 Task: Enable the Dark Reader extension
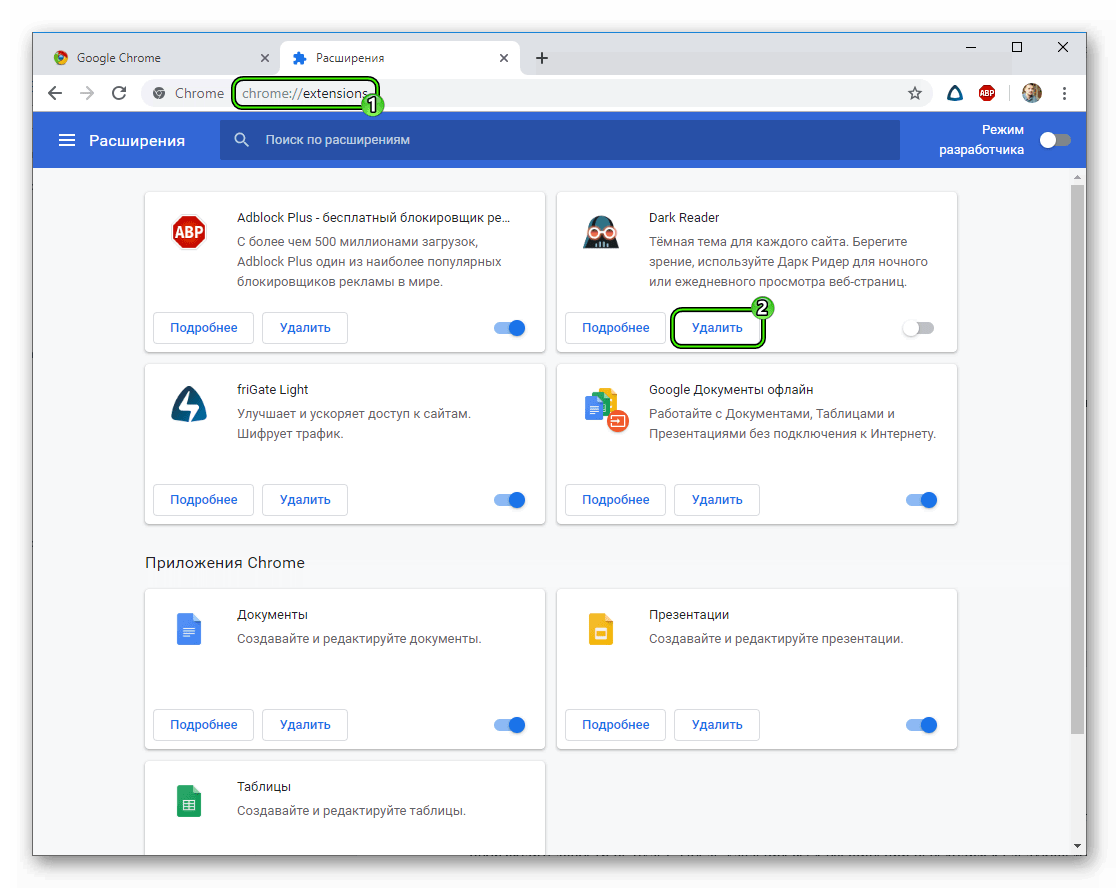click(918, 328)
